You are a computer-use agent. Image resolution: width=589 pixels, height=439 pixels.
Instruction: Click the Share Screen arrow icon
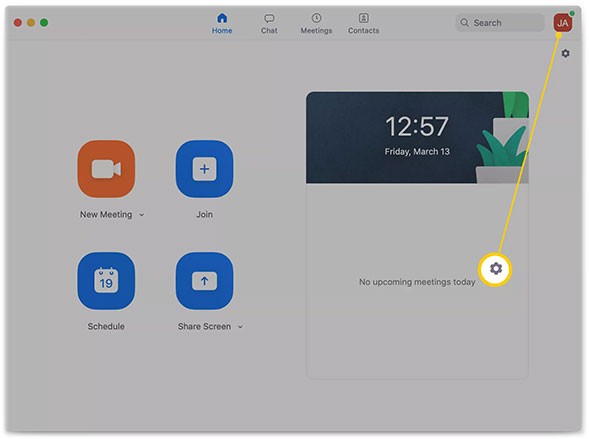pos(204,281)
